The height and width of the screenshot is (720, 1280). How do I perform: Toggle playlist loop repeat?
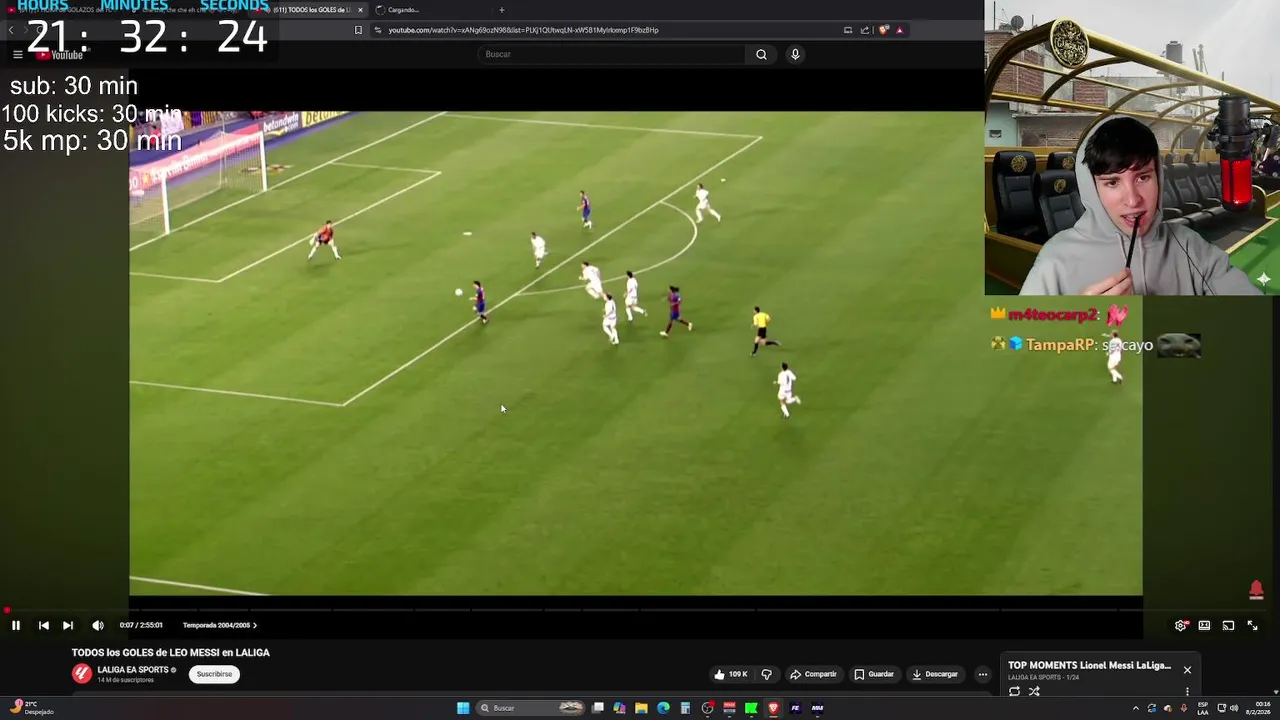(x=1014, y=691)
